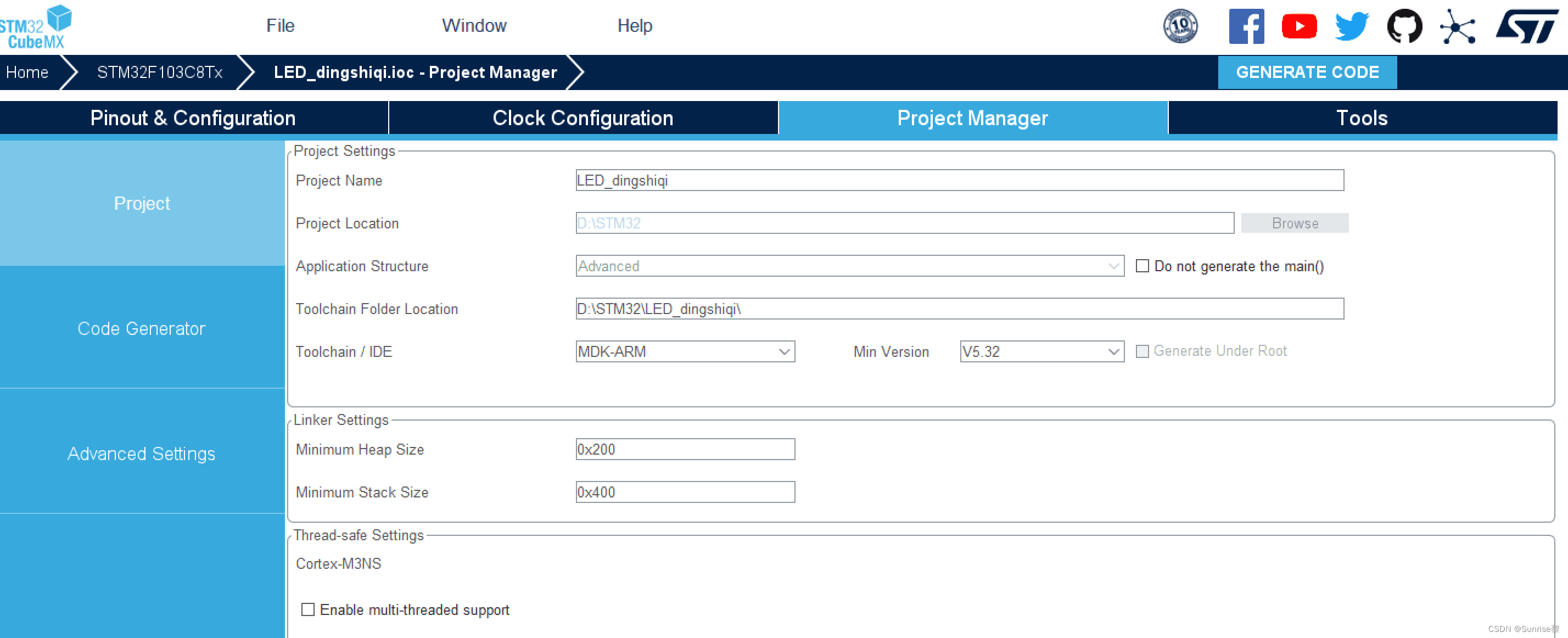
Task: Open the Toolchain / IDE dropdown
Action: [685, 351]
